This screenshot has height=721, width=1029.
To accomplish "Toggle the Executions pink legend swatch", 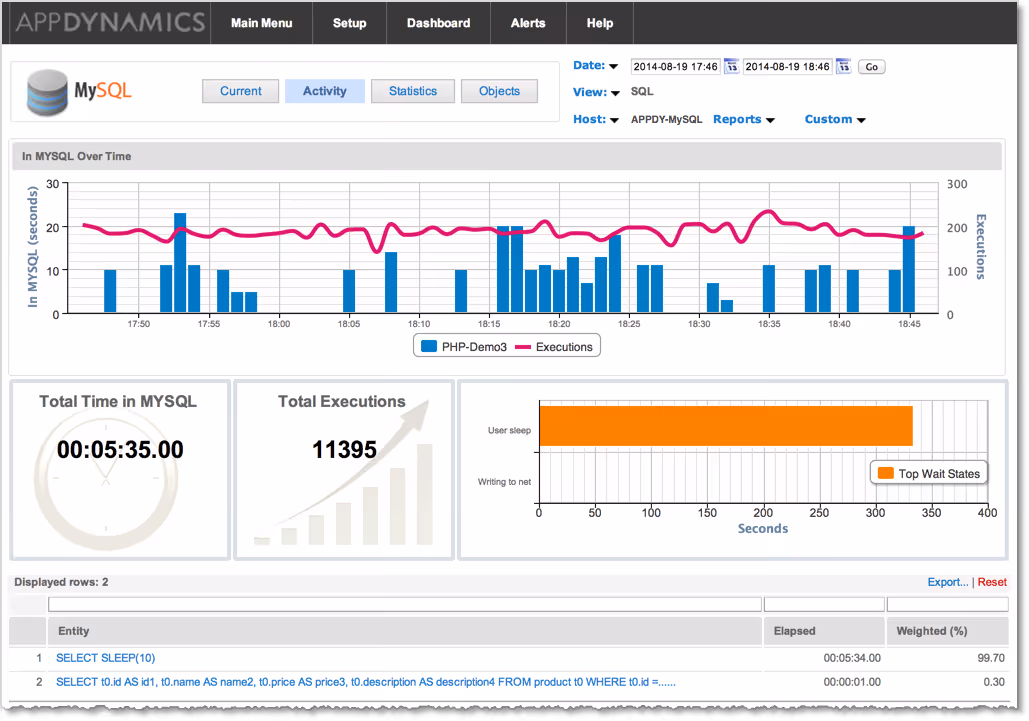I will [523, 347].
